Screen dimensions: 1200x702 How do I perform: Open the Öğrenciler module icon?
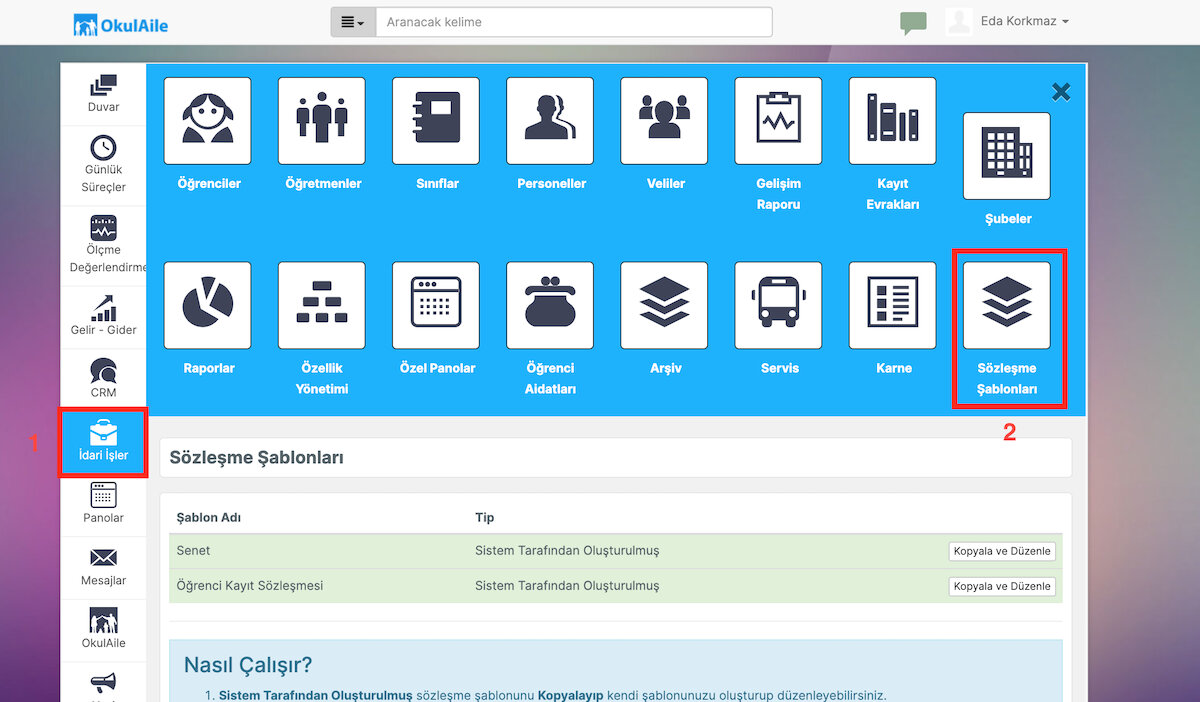click(x=208, y=121)
